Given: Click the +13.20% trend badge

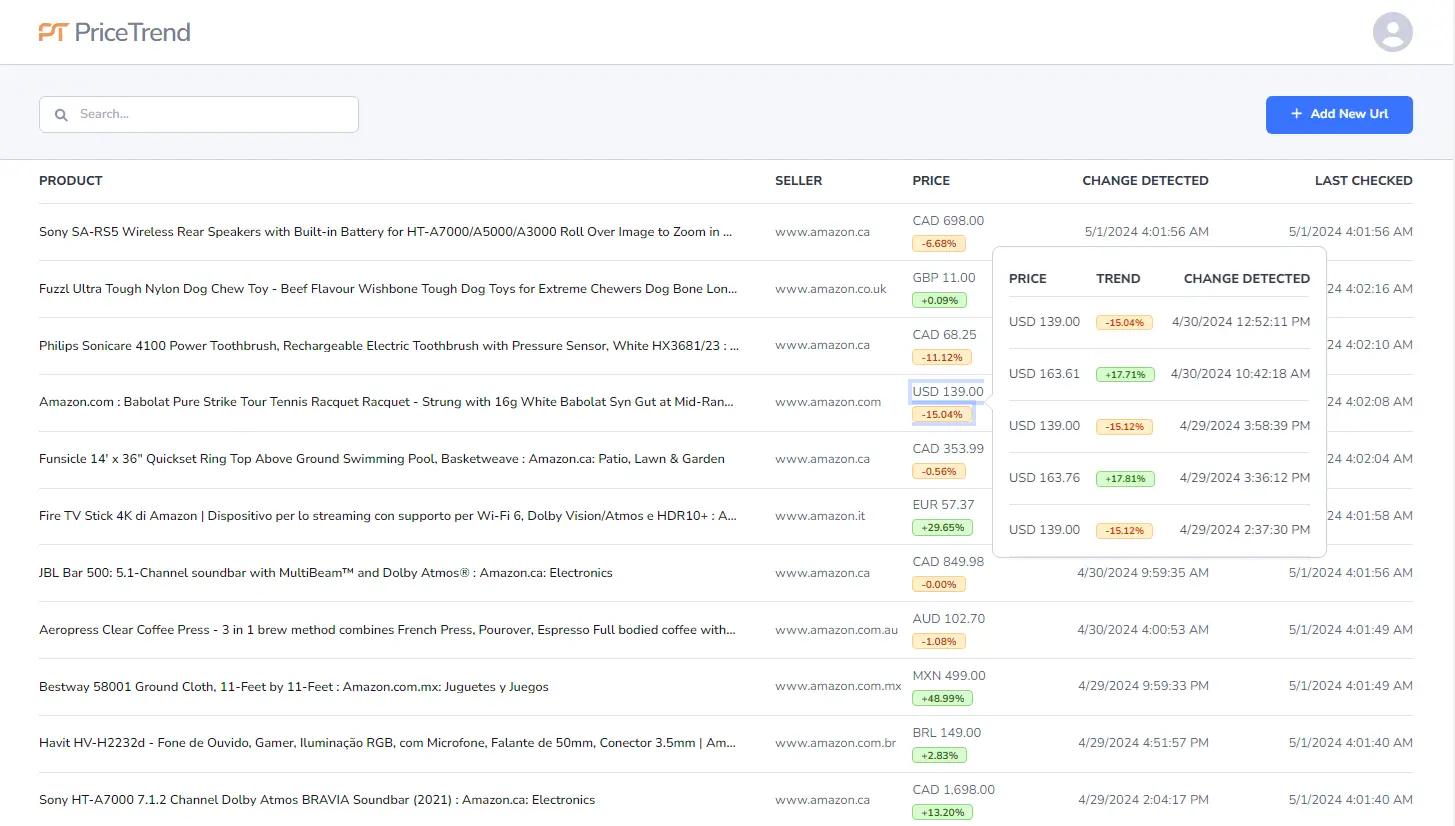Looking at the screenshot, I should pyautogui.click(x=942, y=812).
